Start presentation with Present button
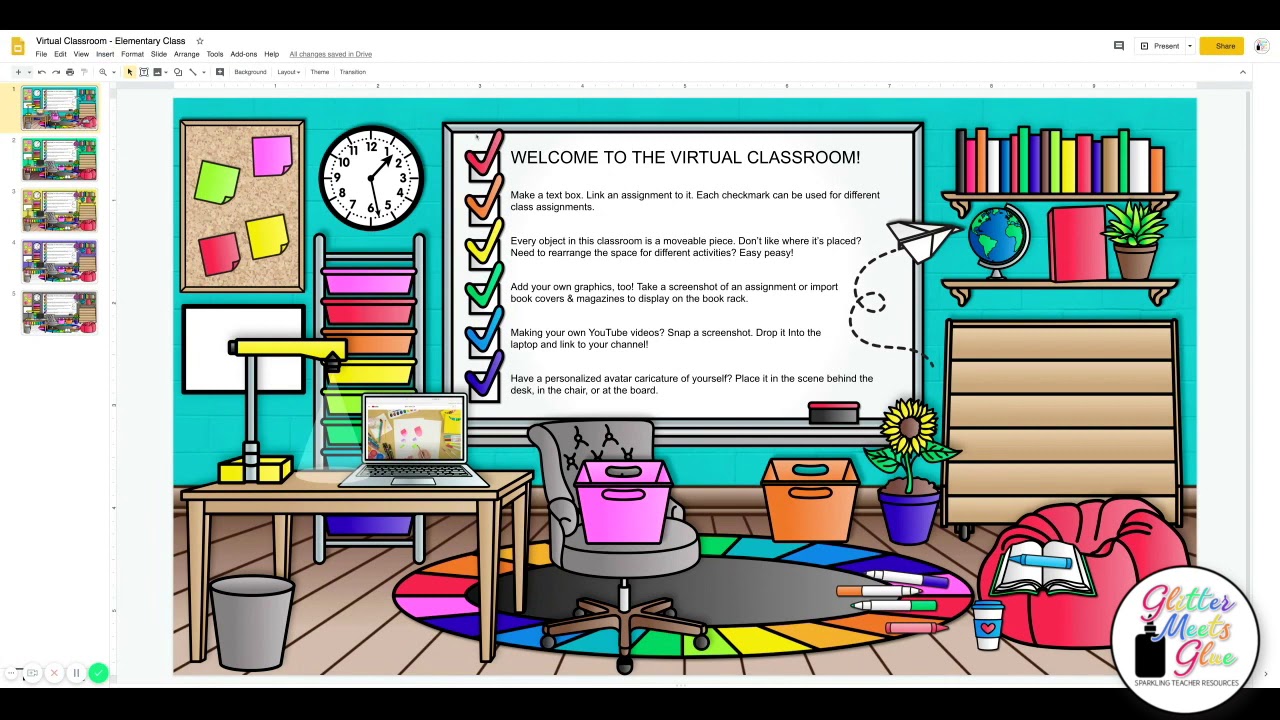This screenshot has height=720, width=1280. coord(1160,46)
